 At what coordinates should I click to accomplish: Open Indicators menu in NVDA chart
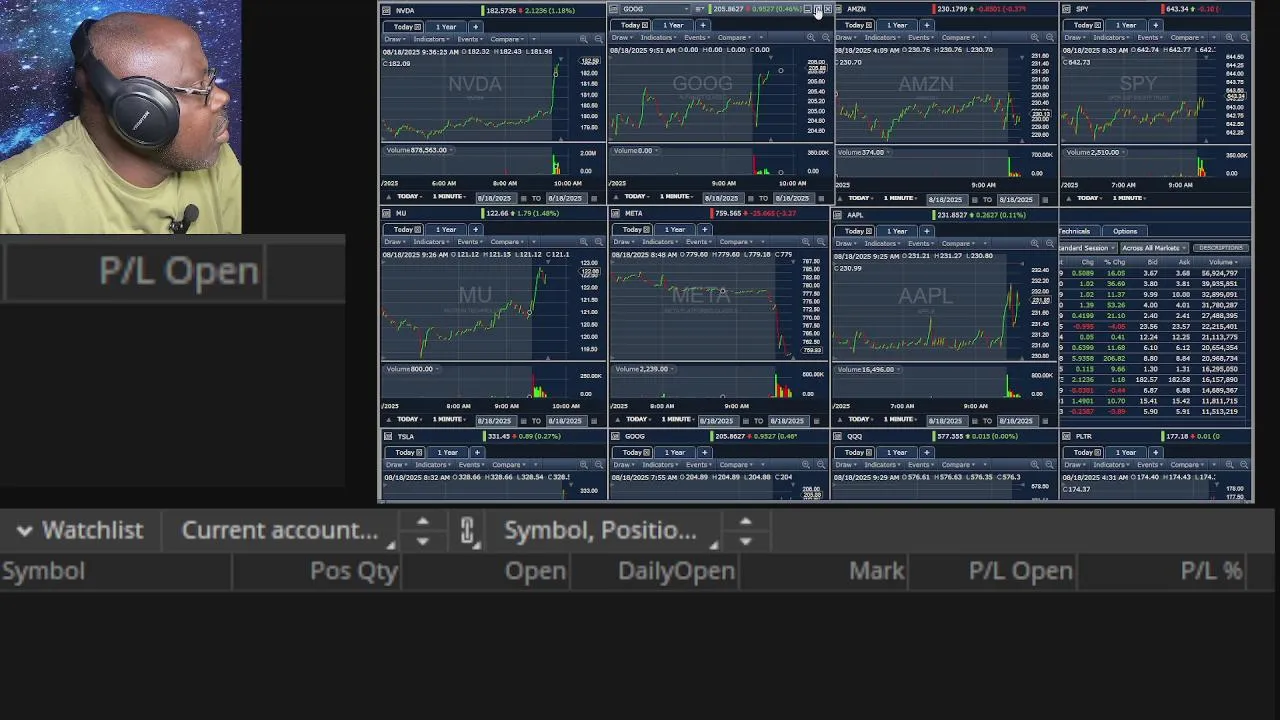tap(431, 39)
